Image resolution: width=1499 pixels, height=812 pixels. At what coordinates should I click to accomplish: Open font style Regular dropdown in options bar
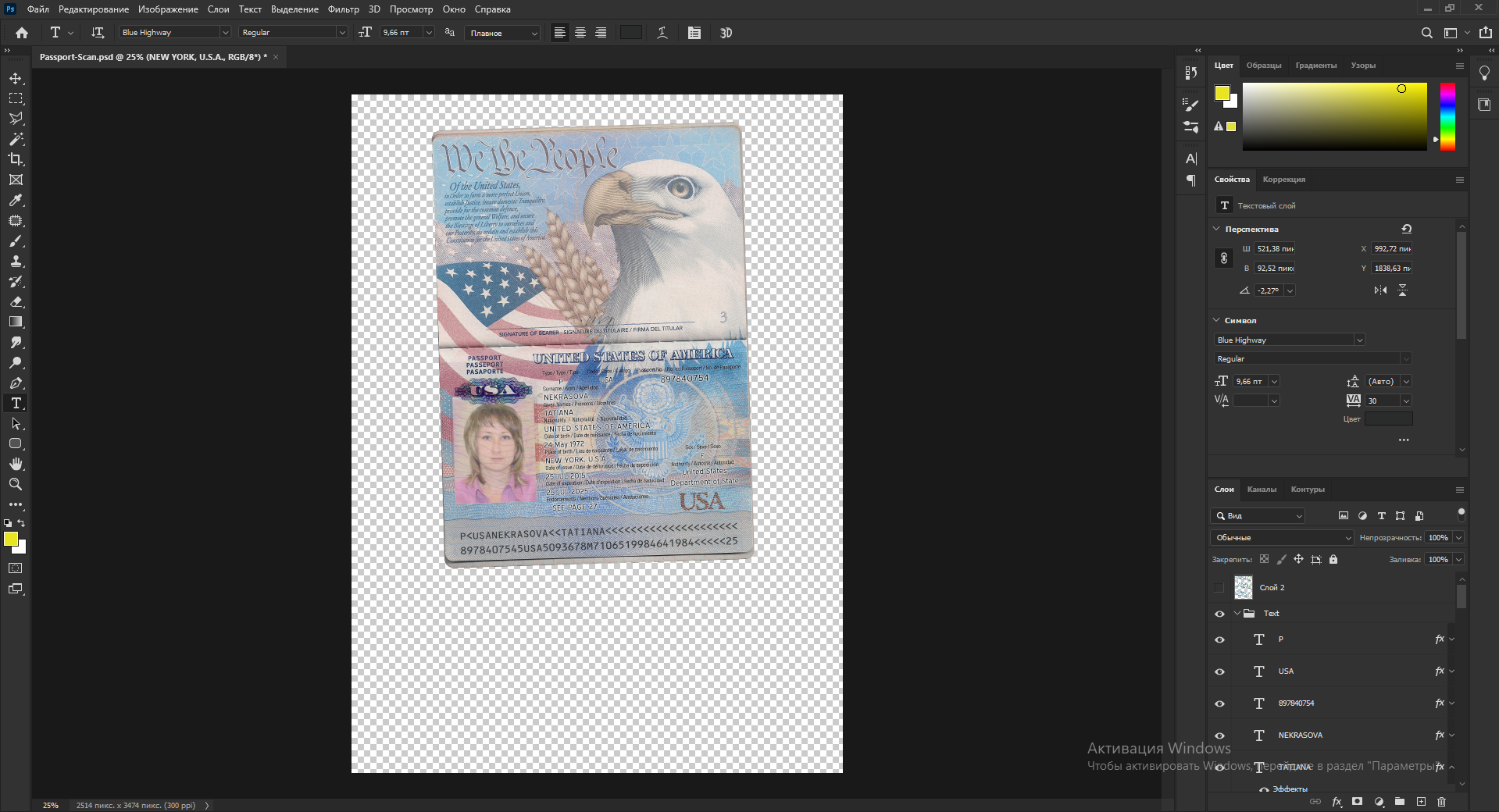point(341,33)
